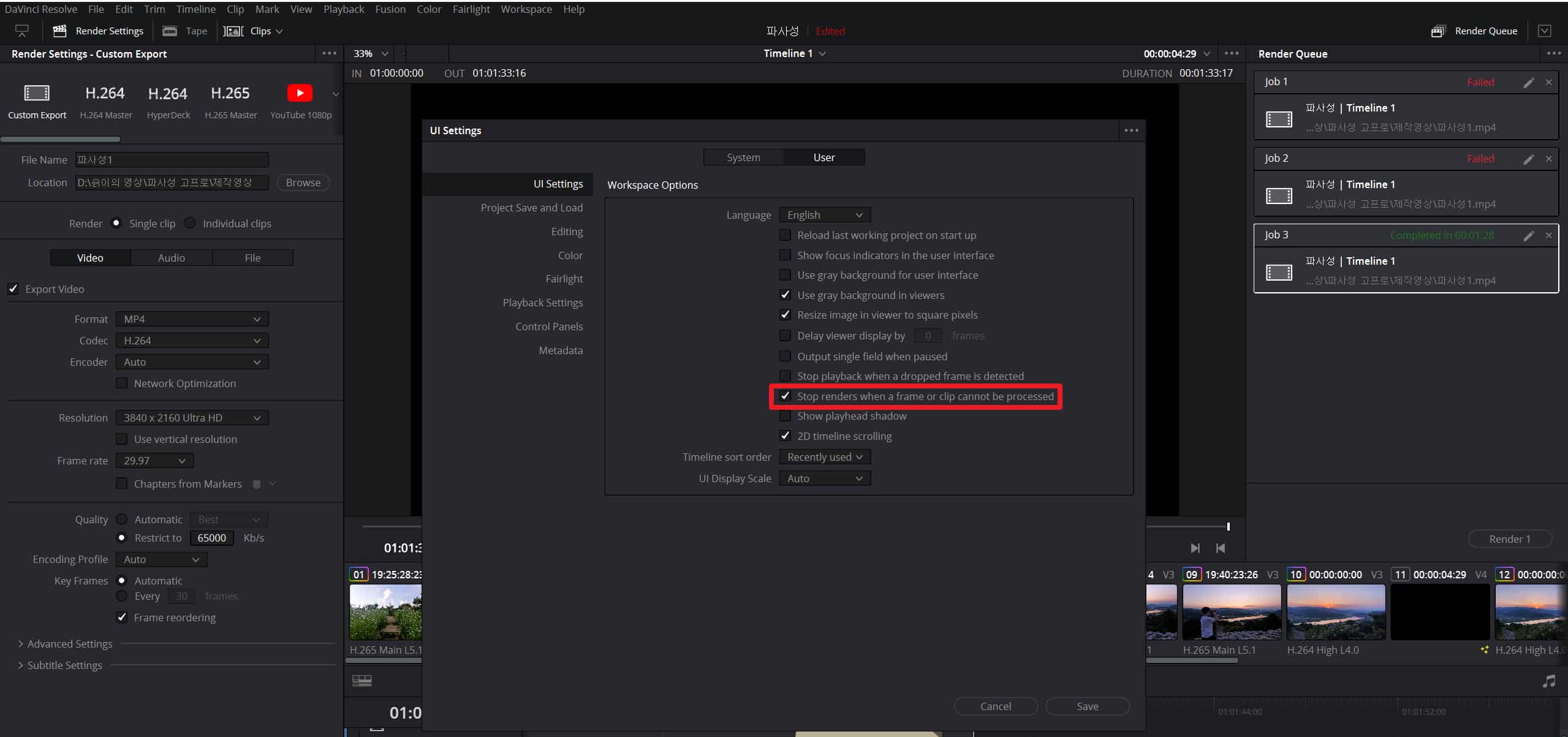Open the UI Settings three-dot options menu
This screenshot has width=1568, height=737.
click(1131, 130)
